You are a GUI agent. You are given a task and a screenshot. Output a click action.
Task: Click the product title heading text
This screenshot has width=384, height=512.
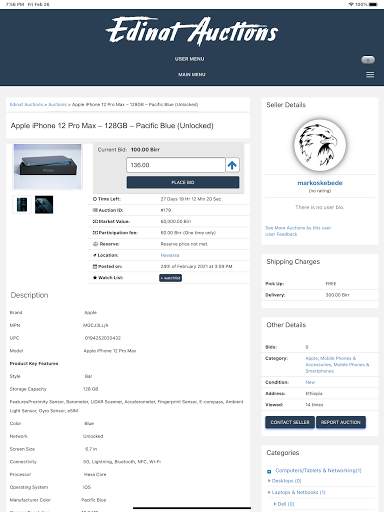112,126
